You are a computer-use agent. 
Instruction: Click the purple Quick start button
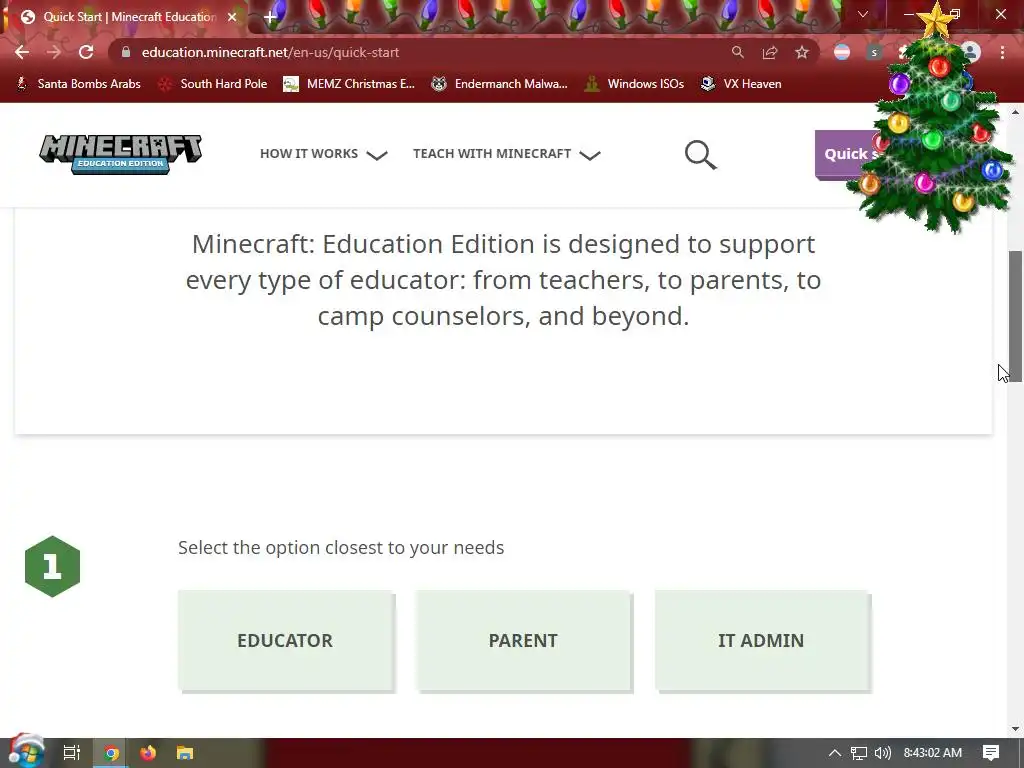pyautogui.click(x=849, y=154)
